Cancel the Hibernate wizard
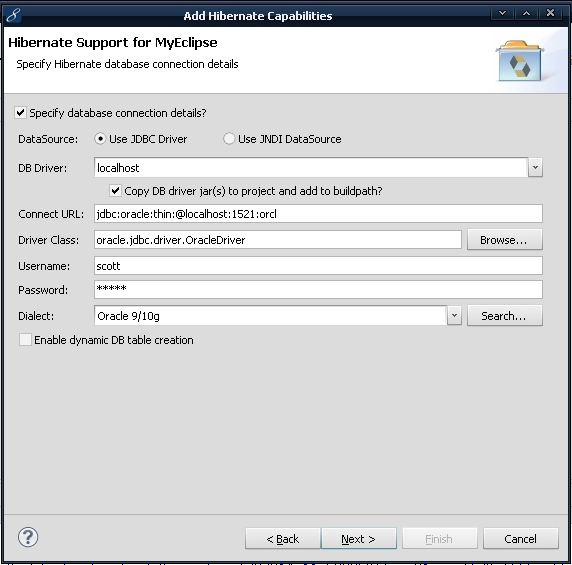 (x=521, y=538)
